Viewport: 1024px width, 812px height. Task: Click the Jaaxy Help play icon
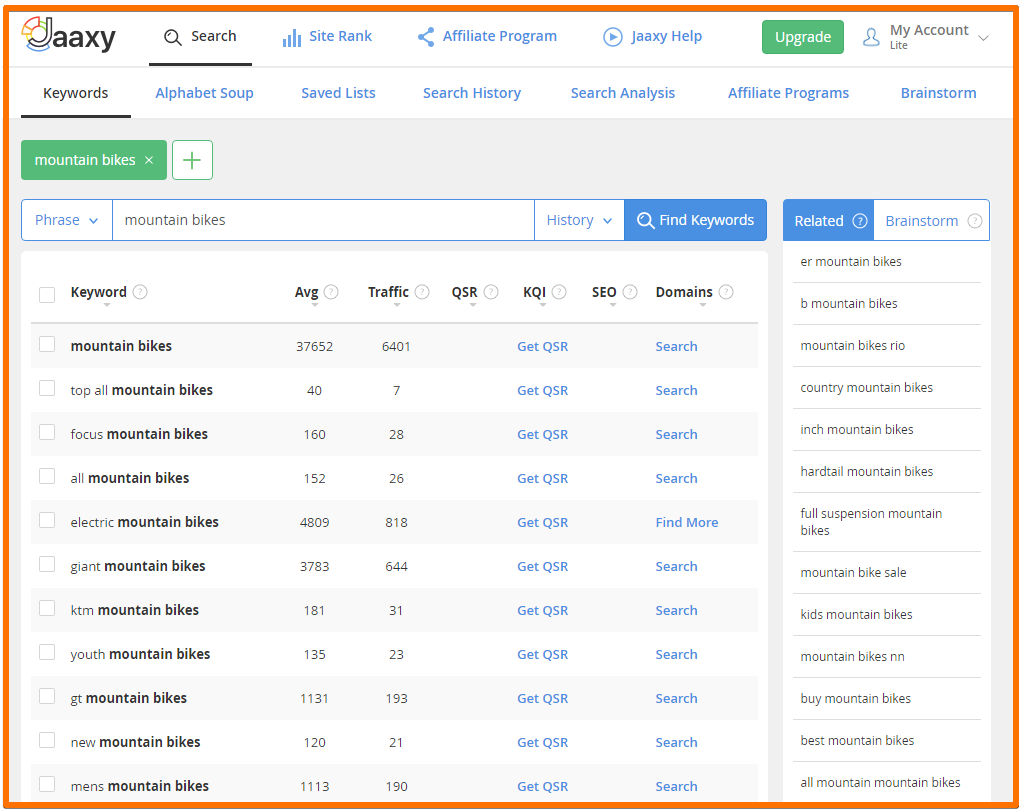[x=613, y=37]
